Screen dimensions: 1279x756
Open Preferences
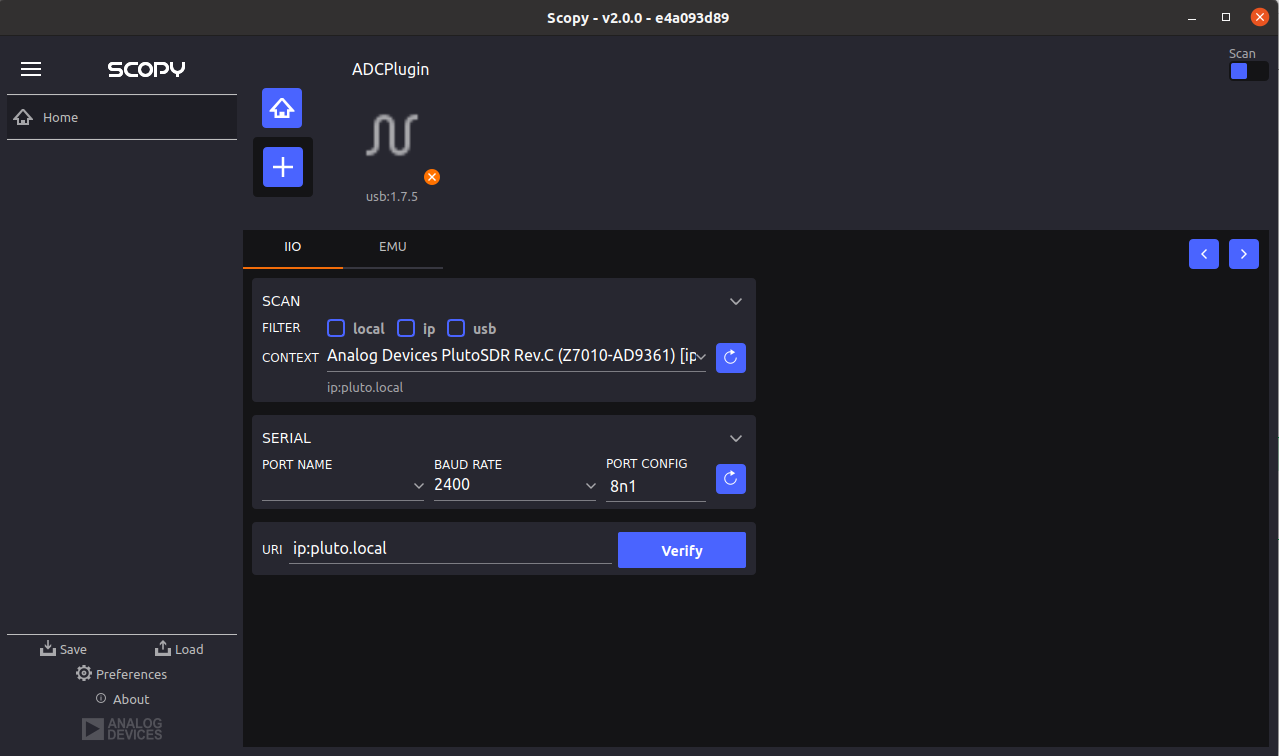point(121,674)
